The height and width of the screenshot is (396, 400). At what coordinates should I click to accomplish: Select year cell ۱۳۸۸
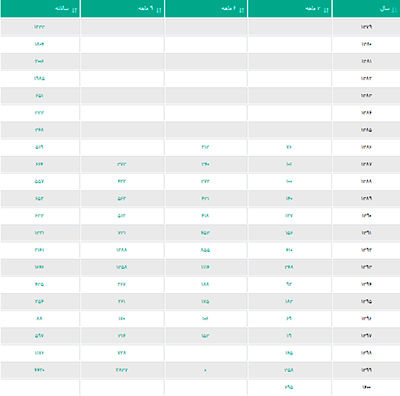[366, 181]
